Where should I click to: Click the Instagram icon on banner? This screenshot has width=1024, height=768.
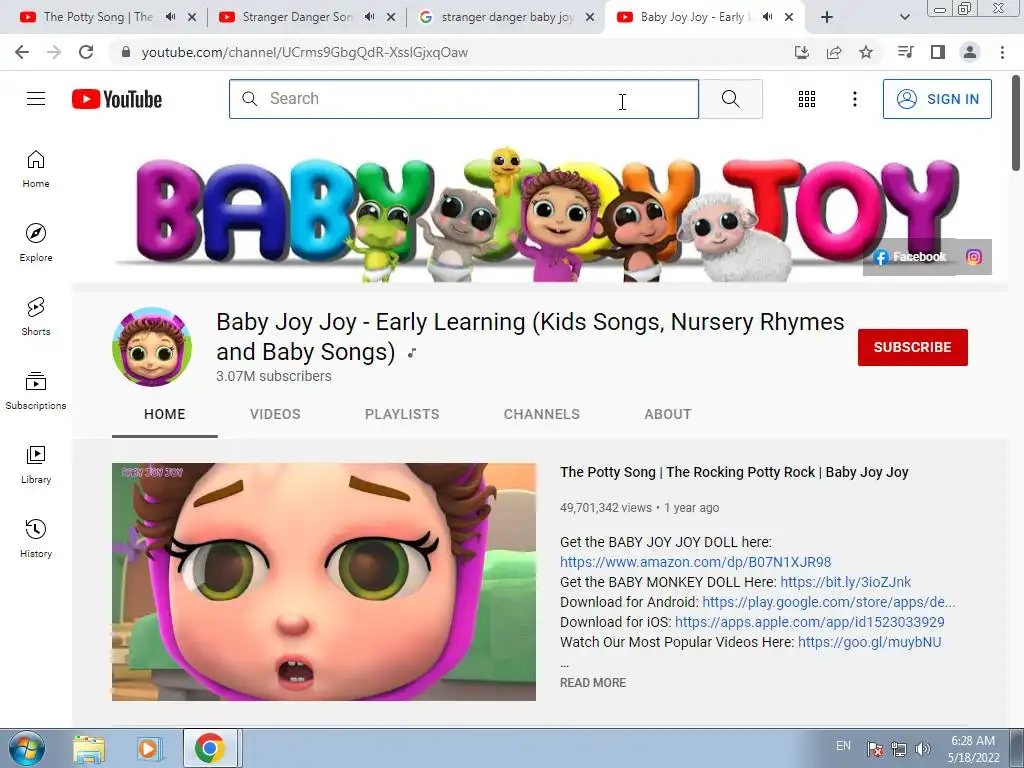click(973, 257)
